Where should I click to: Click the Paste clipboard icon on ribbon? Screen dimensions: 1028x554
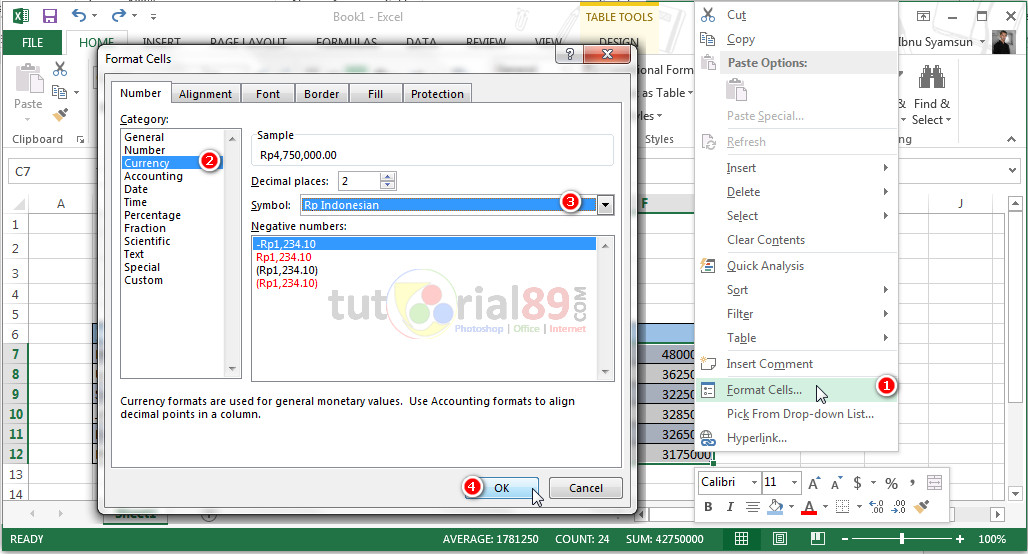(x=28, y=79)
